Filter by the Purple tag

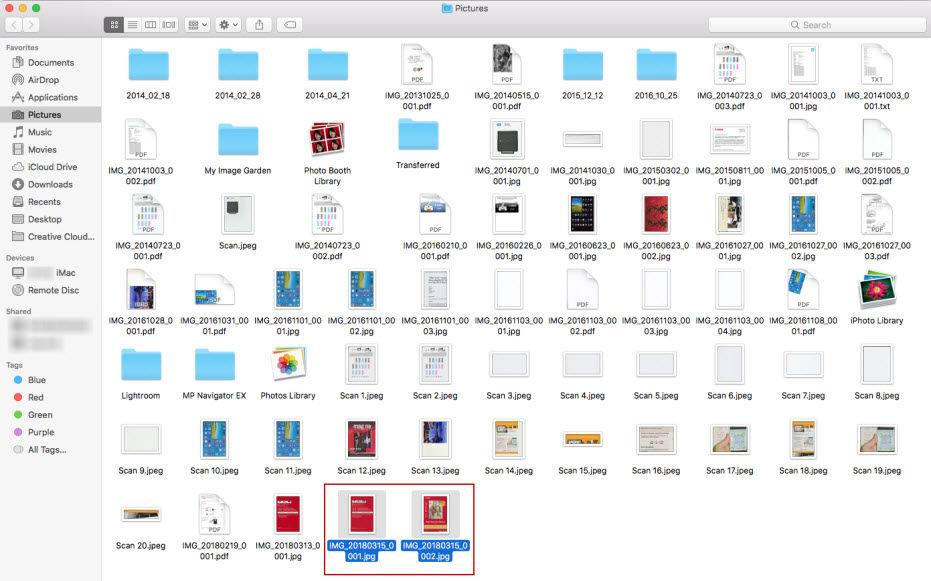50,432
